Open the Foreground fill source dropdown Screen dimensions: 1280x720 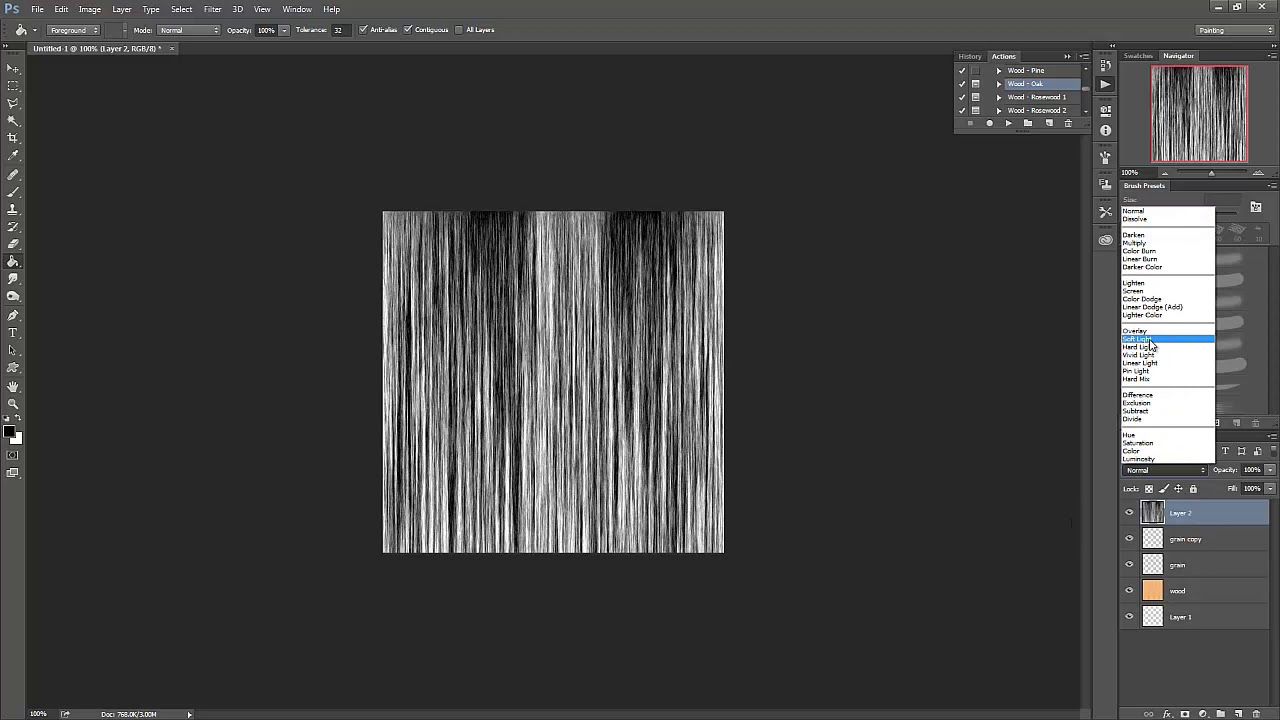pos(73,30)
